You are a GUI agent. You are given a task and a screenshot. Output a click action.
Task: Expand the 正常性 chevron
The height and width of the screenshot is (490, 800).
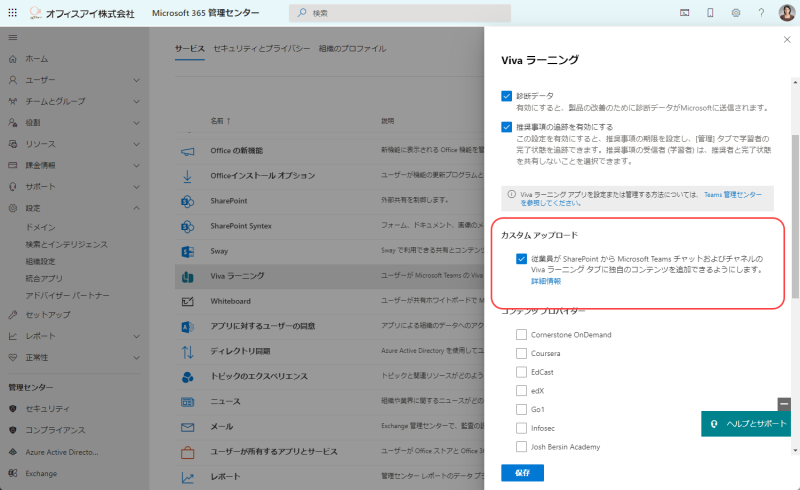pyautogui.click(x=136, y=357)
